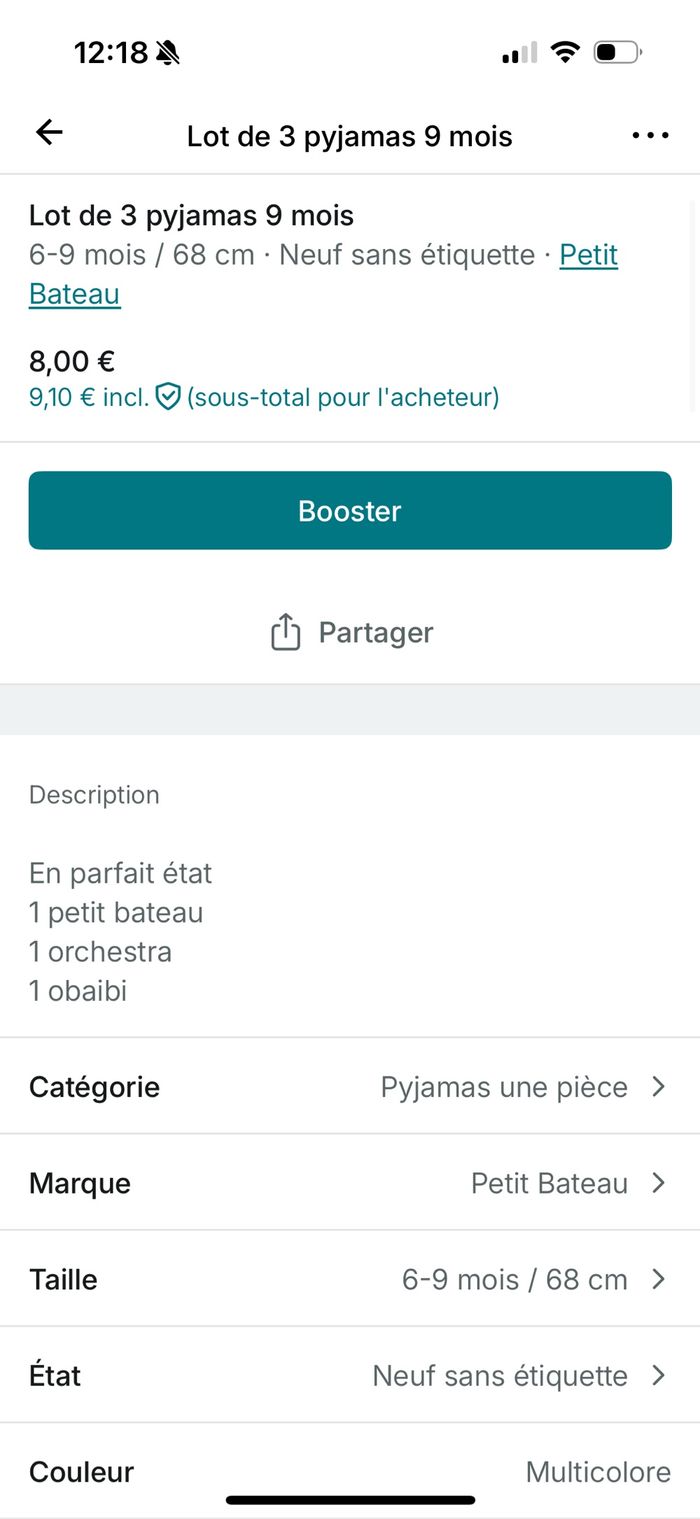Tap the cellular signal bars icon
700x1519 pixels.
tap(519, 54)
